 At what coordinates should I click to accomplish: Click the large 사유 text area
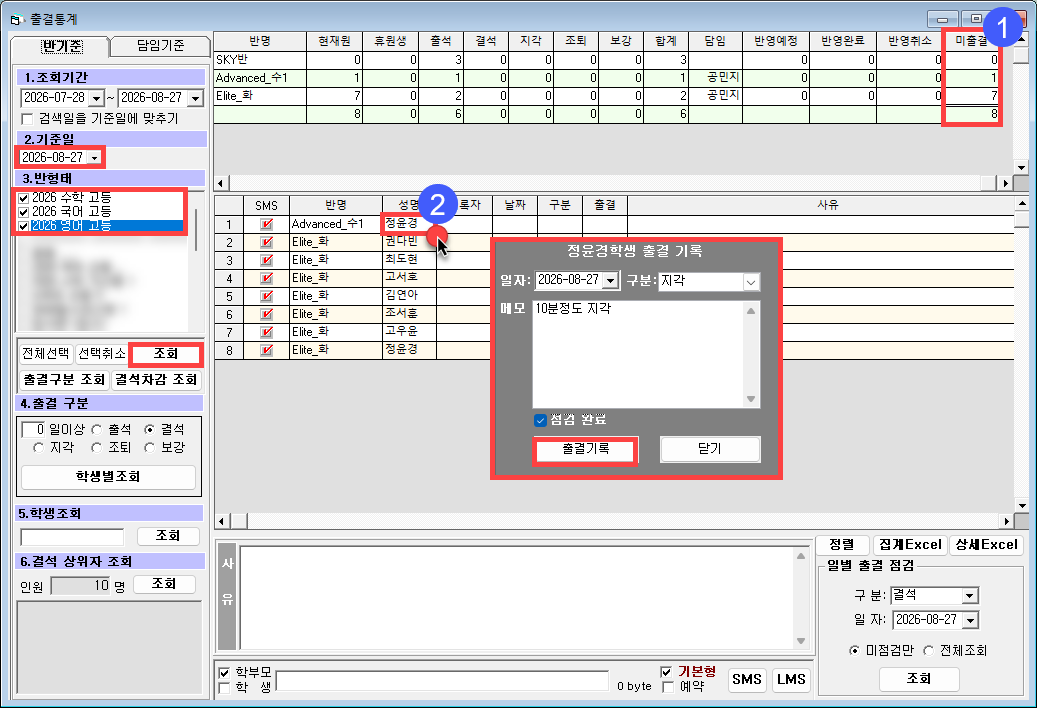[x=518, y=598]
